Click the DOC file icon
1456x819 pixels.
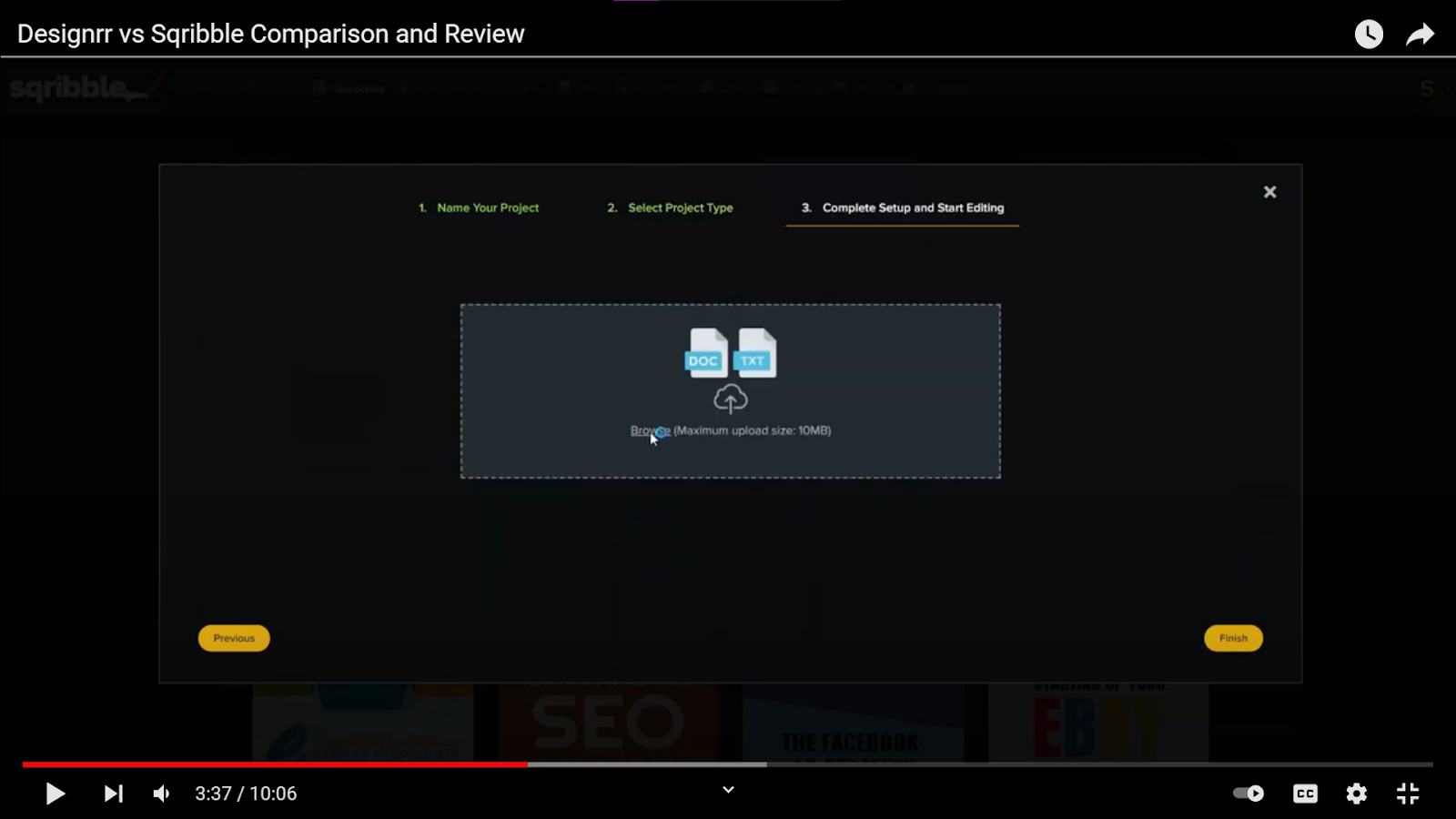(706, 353)
